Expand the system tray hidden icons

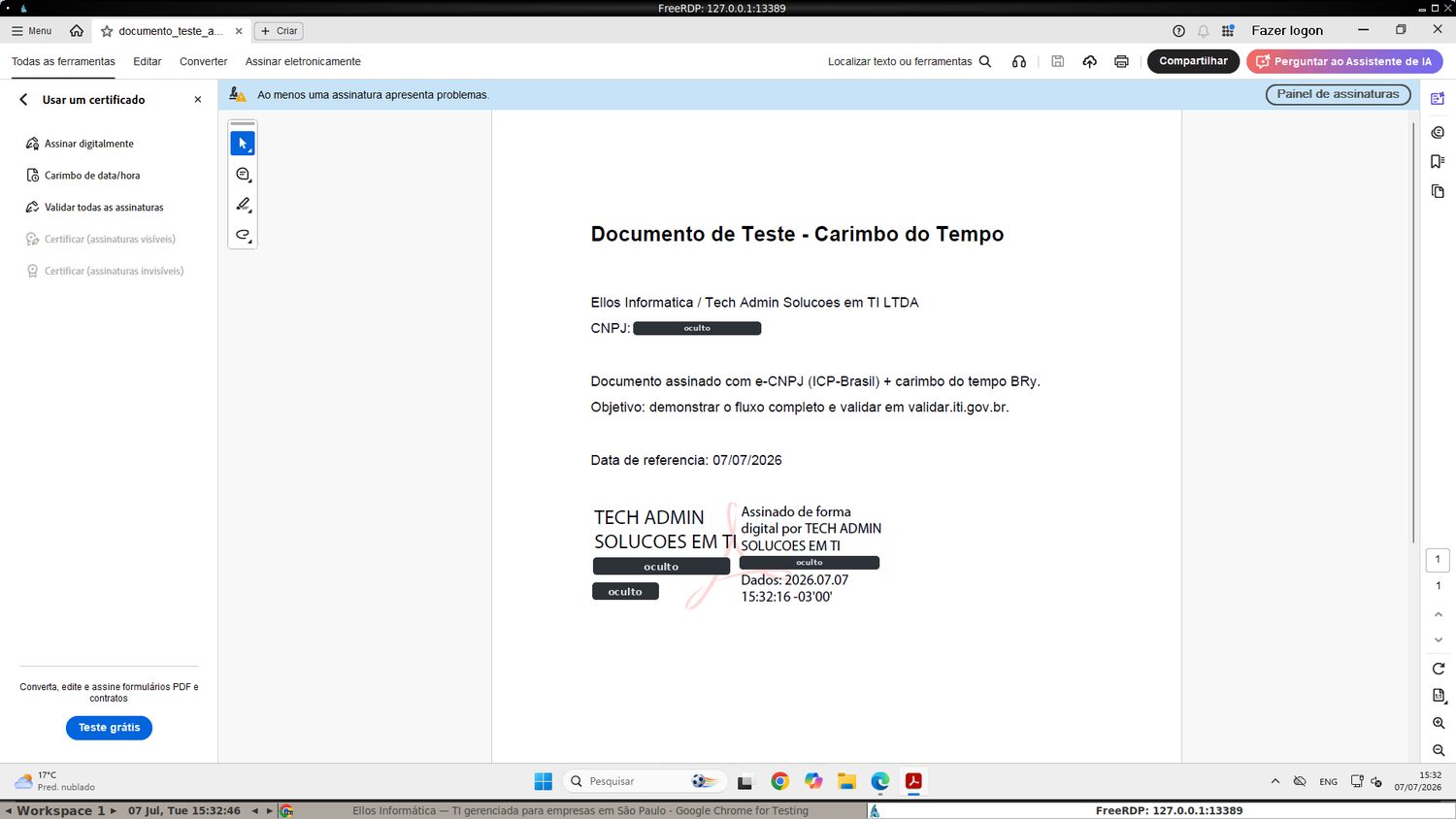pos(1274,781)
